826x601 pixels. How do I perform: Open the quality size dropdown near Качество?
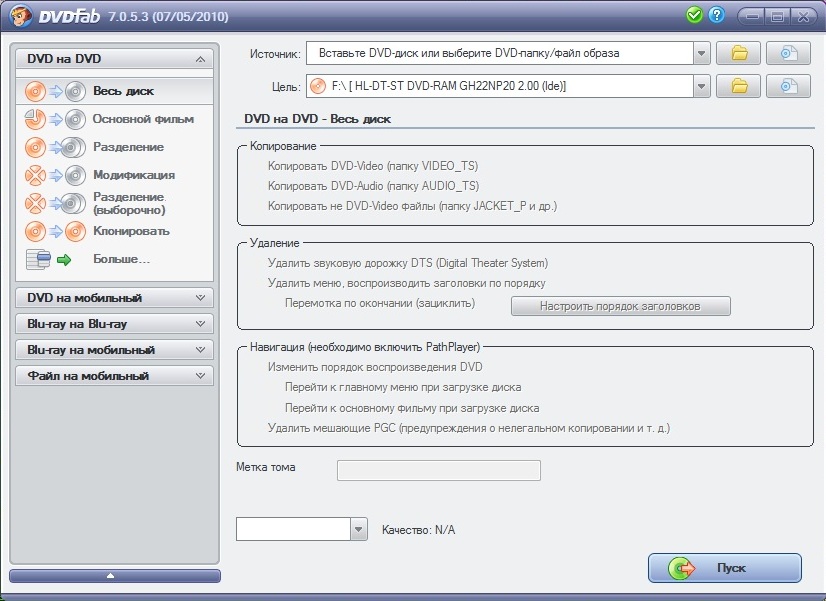(x=359, y=529)
